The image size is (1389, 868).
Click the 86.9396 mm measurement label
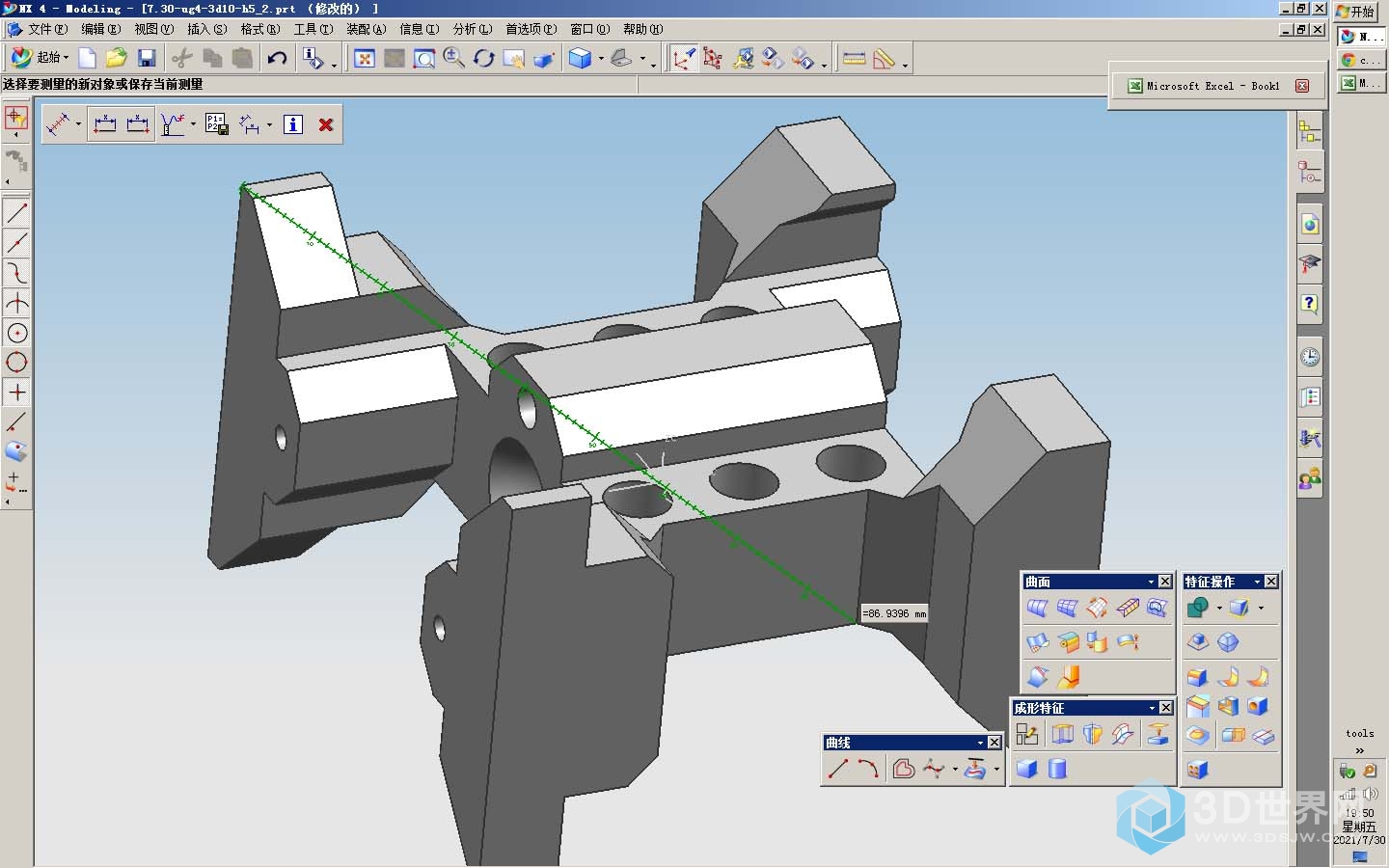pyautogui.click(x=893, y=613)
